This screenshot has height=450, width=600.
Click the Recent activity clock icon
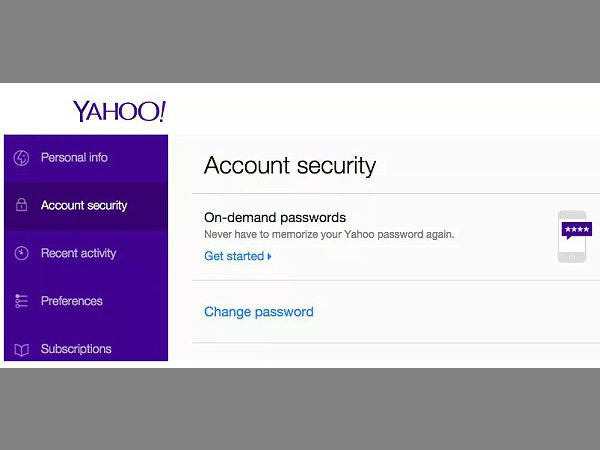[21, 254]
